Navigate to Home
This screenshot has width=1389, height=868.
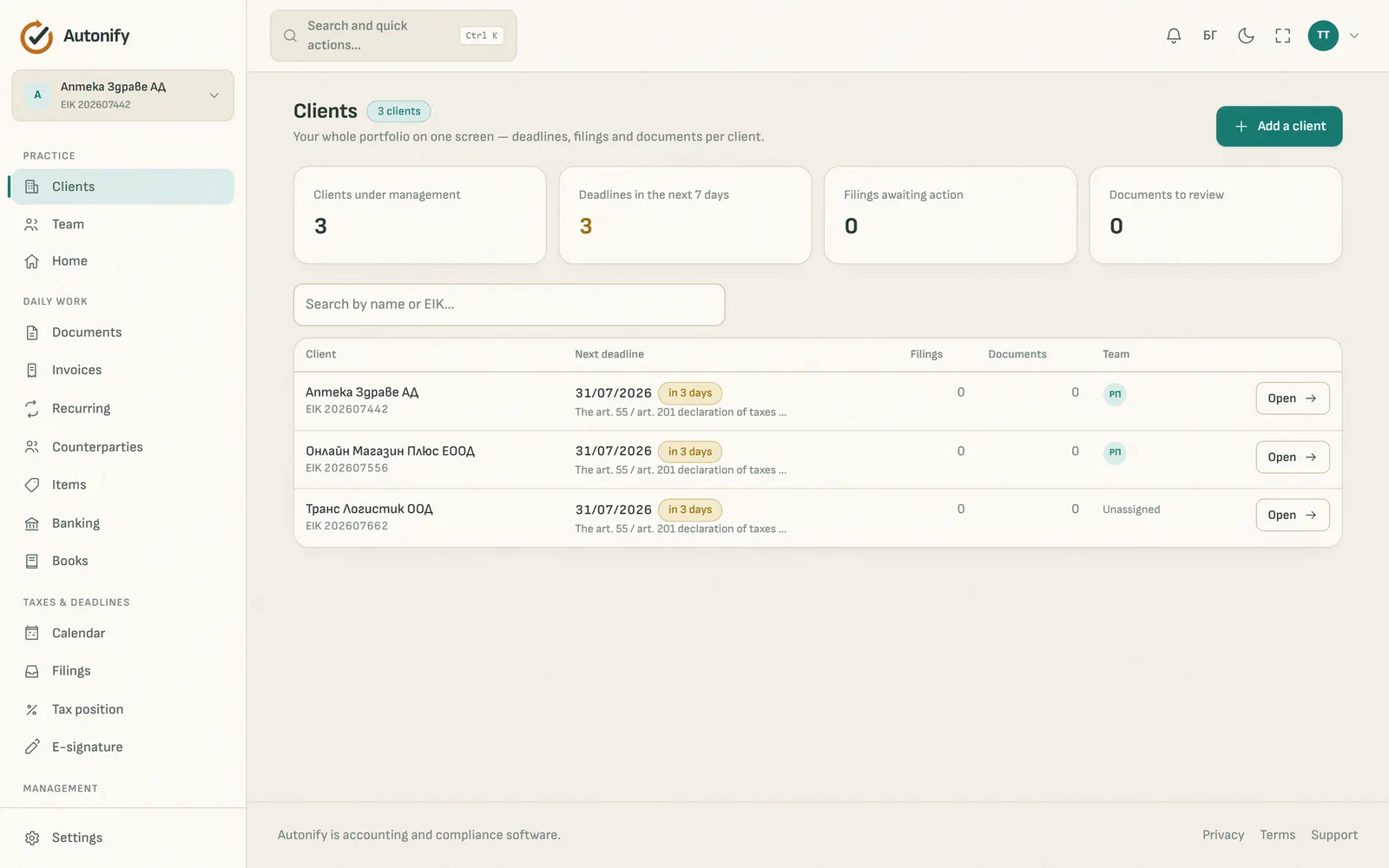122,261
